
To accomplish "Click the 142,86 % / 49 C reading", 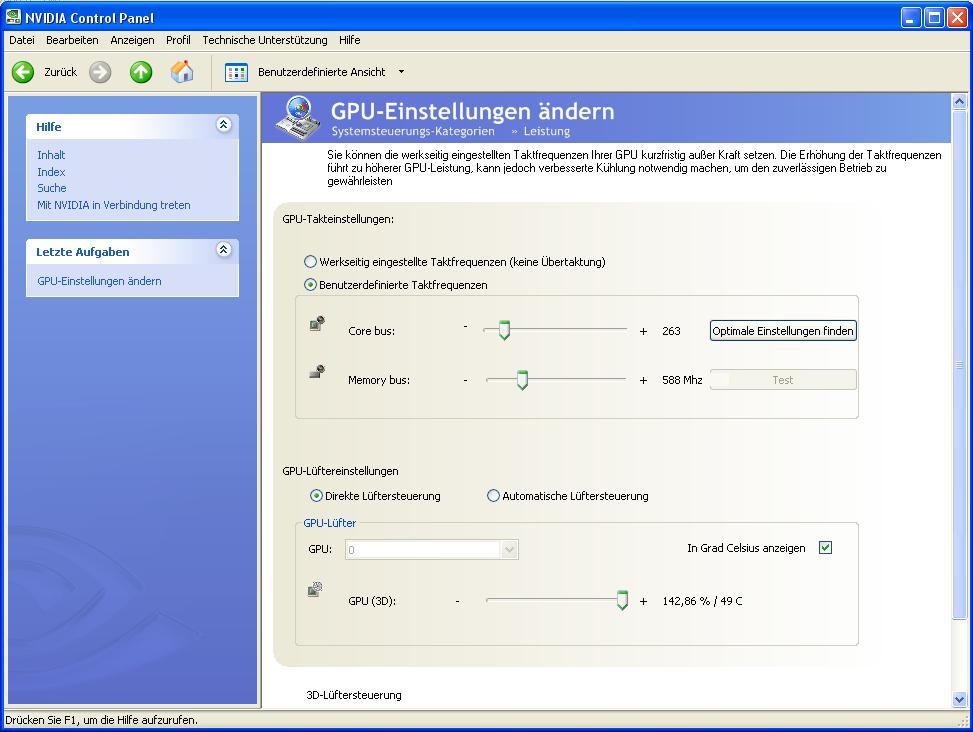I will pos(702,601).
